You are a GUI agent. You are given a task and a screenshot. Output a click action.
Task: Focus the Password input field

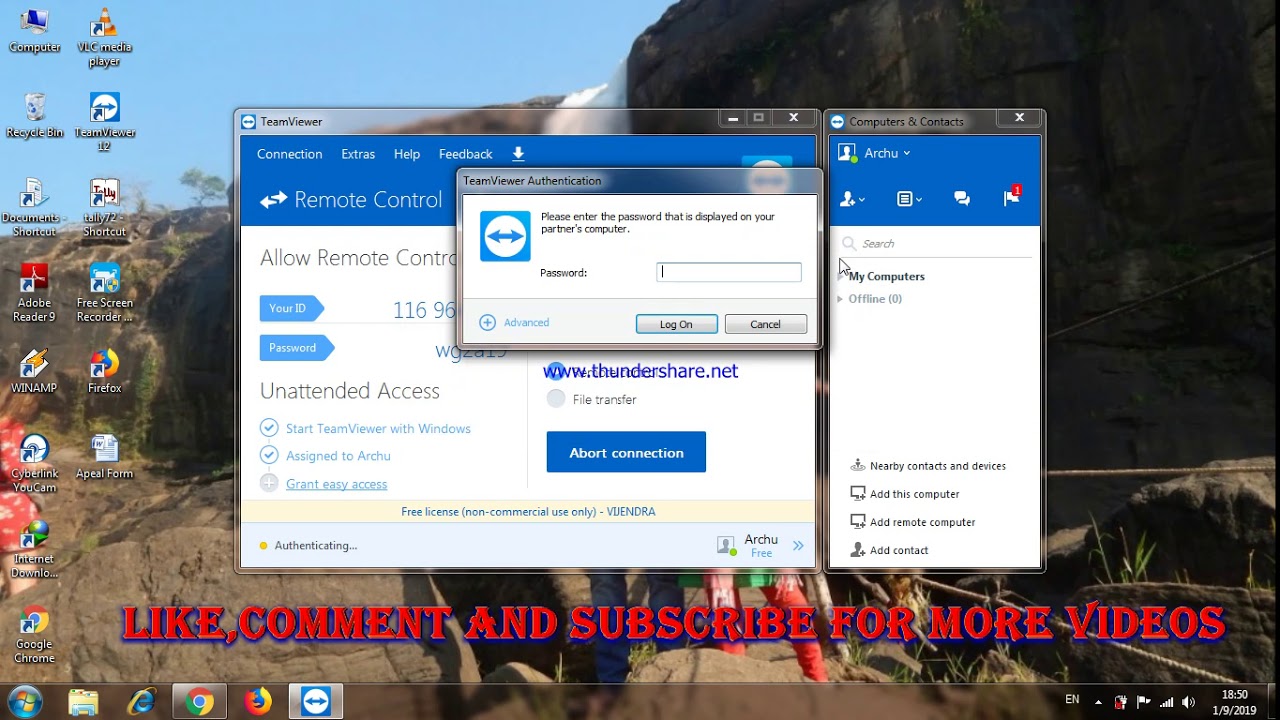[x=729, y=272]
